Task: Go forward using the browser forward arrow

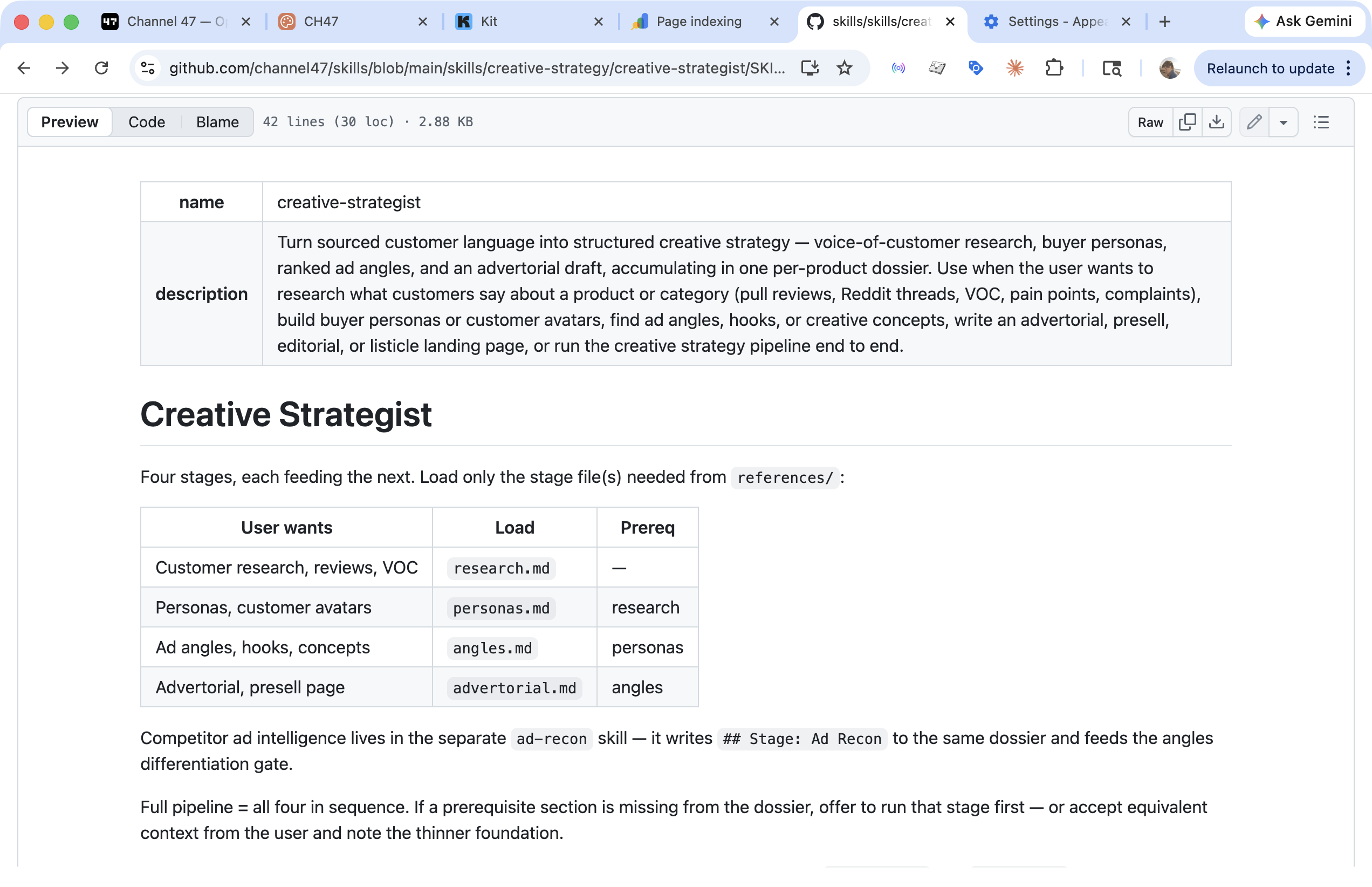Action: coord(62,68)
